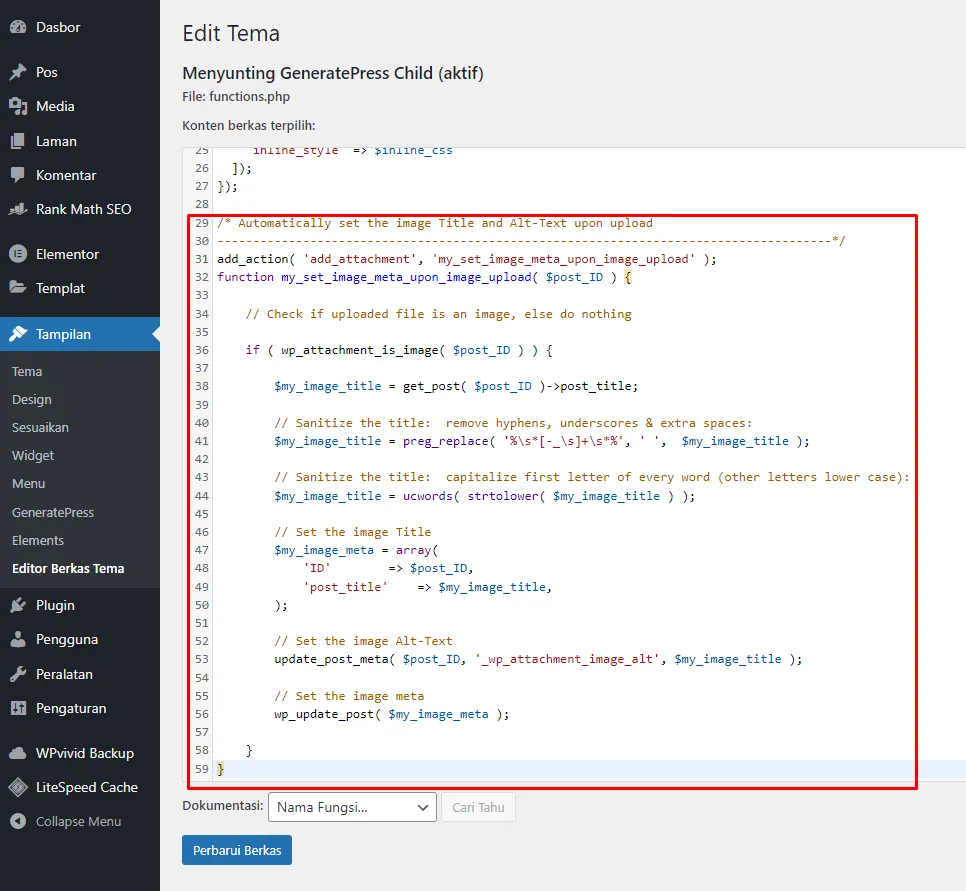Click the Templat folder icon
Viewport: 966px width, 891px height.
[x=18, y=288]
